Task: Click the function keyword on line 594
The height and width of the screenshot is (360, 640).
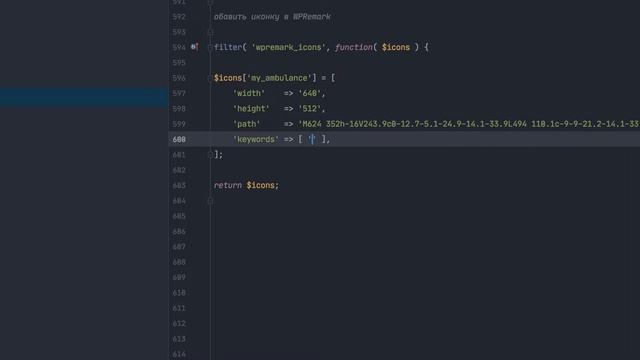Action: pos(354,47)
